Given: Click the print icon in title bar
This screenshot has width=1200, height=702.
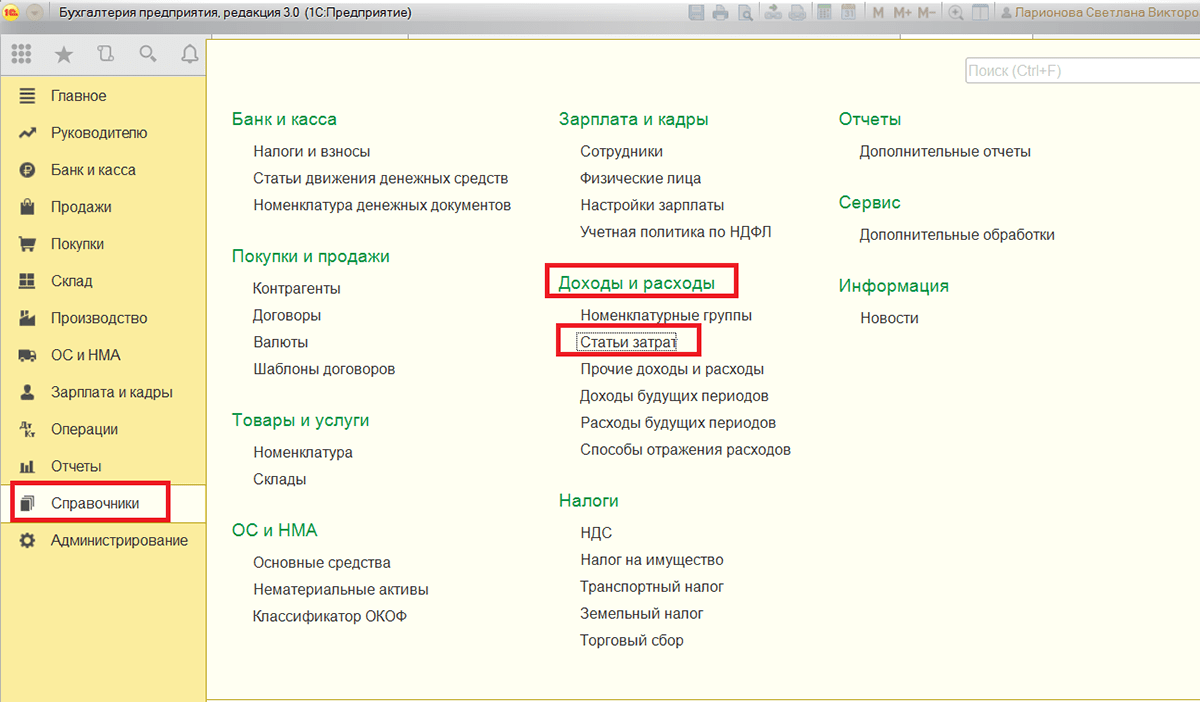Looking at the screenshot, I should 721,13.
